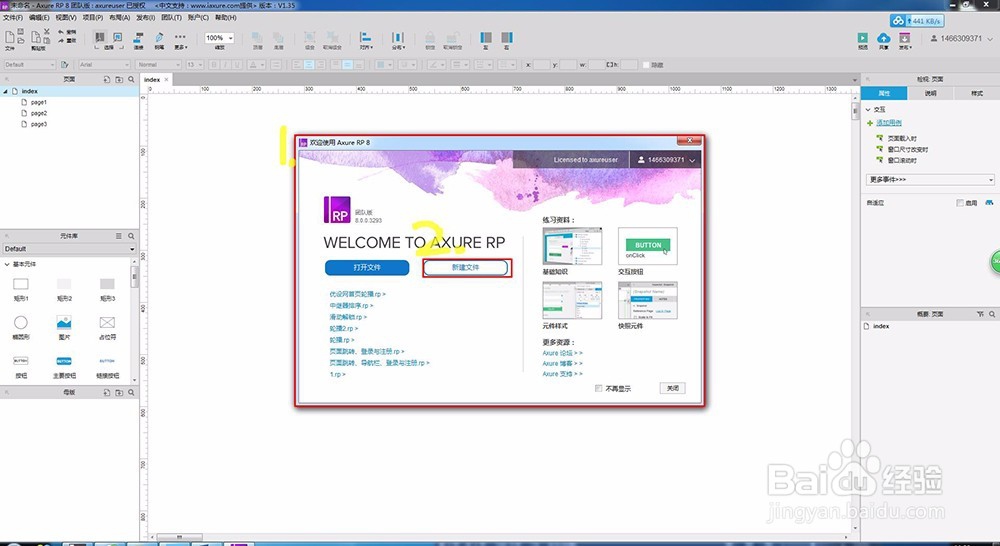Open the line color picker

pyautogui.click(x=437, y=65)
